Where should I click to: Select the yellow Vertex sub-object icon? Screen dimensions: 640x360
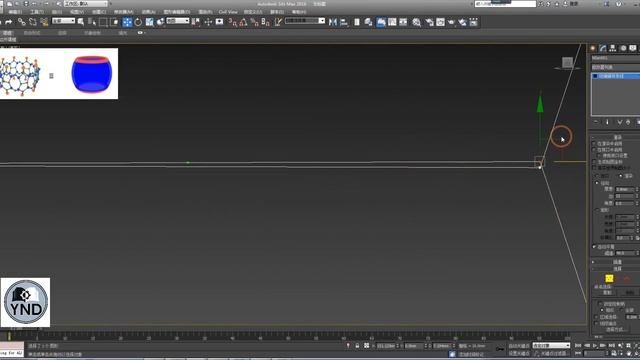(609, 278)
